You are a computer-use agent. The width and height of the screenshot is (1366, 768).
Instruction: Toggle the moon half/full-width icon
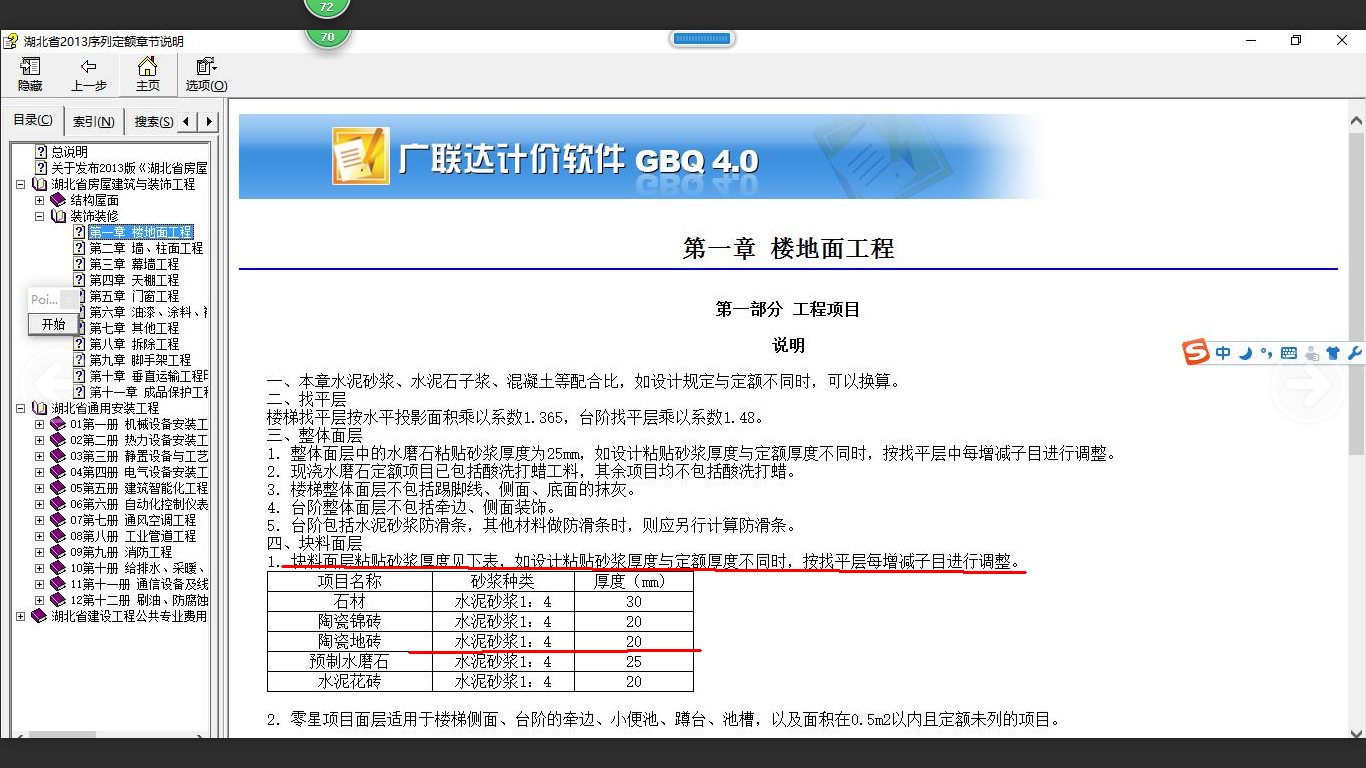click(x=1246, y=353)
